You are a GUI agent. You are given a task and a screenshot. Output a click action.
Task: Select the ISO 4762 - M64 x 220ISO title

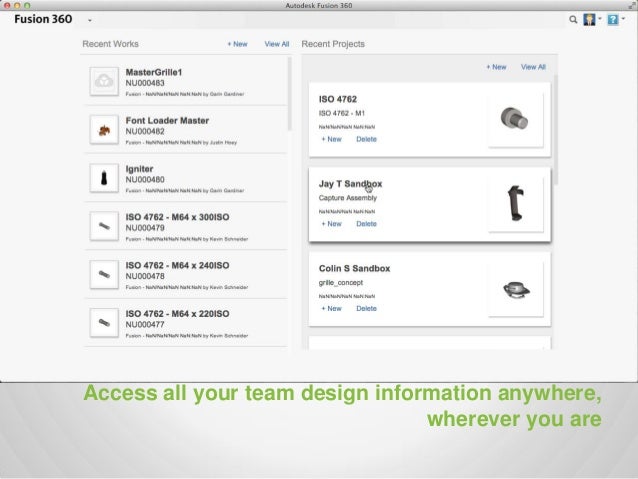tap(177, 314)
